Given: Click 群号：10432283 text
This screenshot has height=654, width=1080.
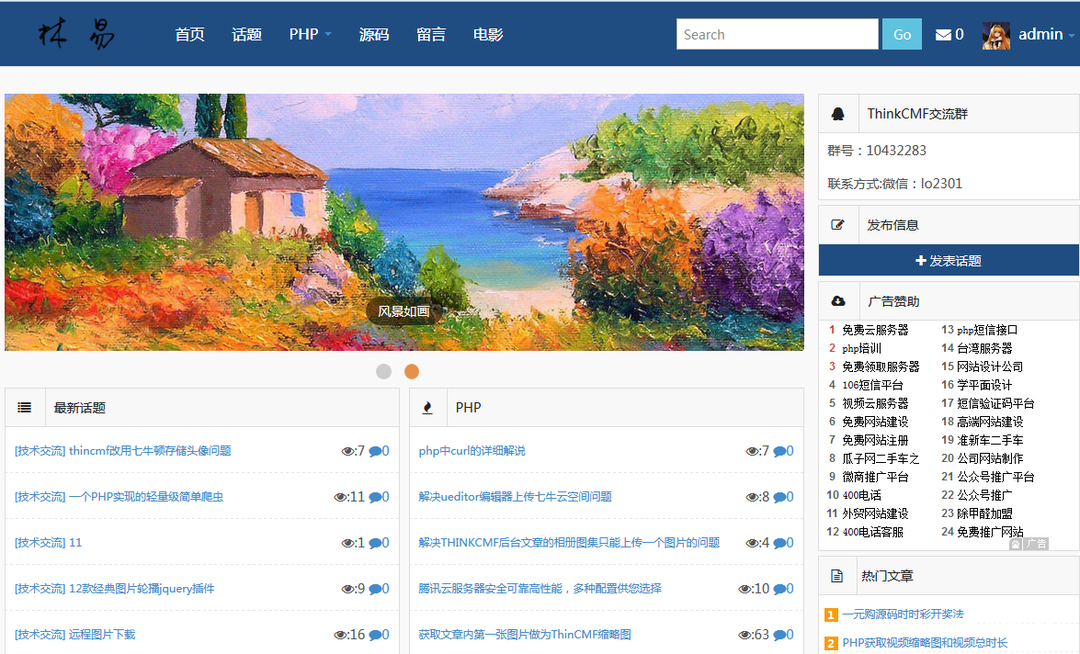Looking at the screenshot, I should click(x=877, y=150).
